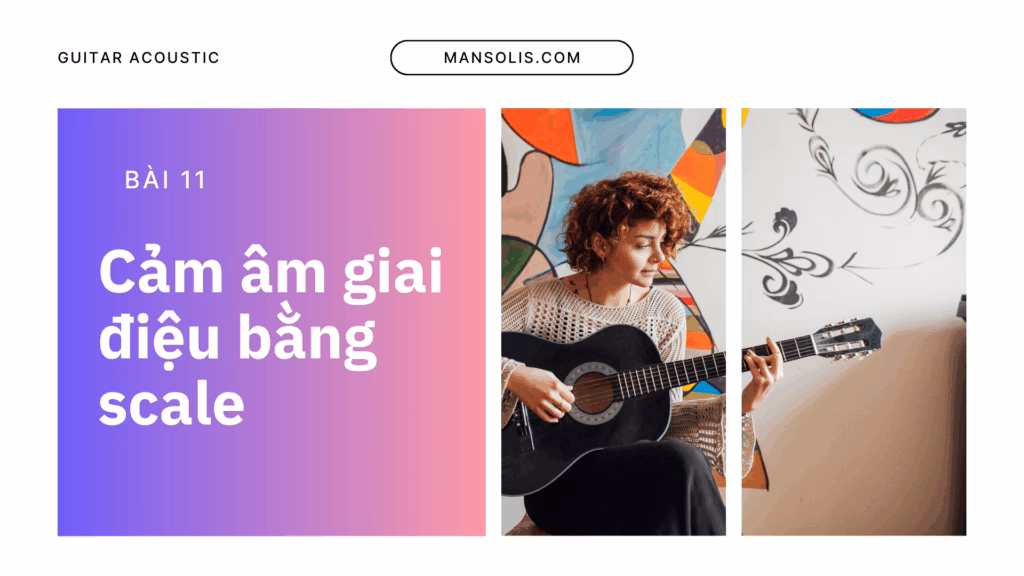Click the orange mural shape top-left of photo
Viewport: 1024px width, 576px height.
(537, 133)
